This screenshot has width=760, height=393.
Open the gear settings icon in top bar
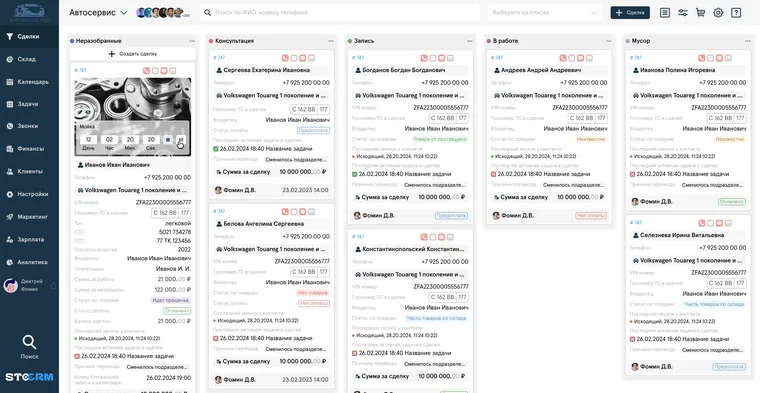click(718, 13)
